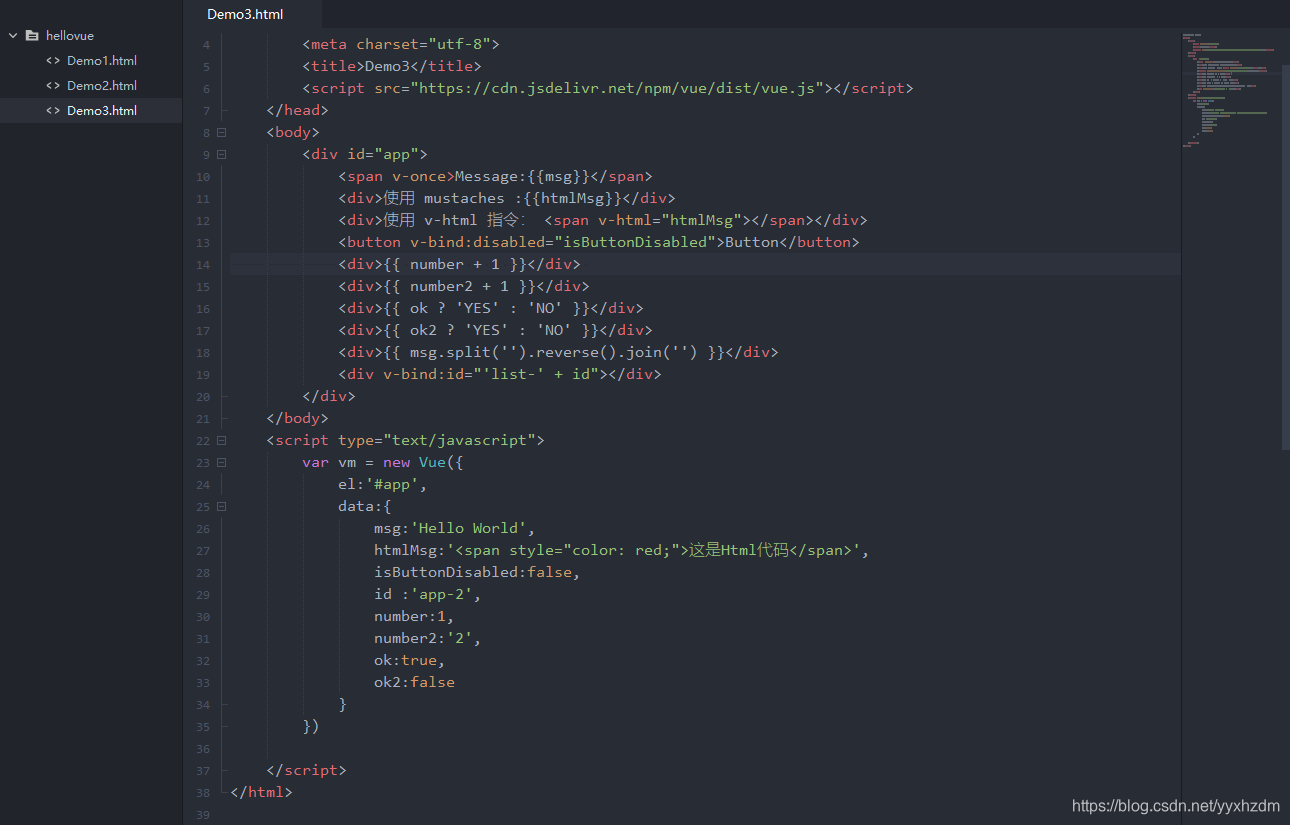1290x825 pixels.
Task: Click the v-html="htmlMsg" span line
Action: click(603, 220)
